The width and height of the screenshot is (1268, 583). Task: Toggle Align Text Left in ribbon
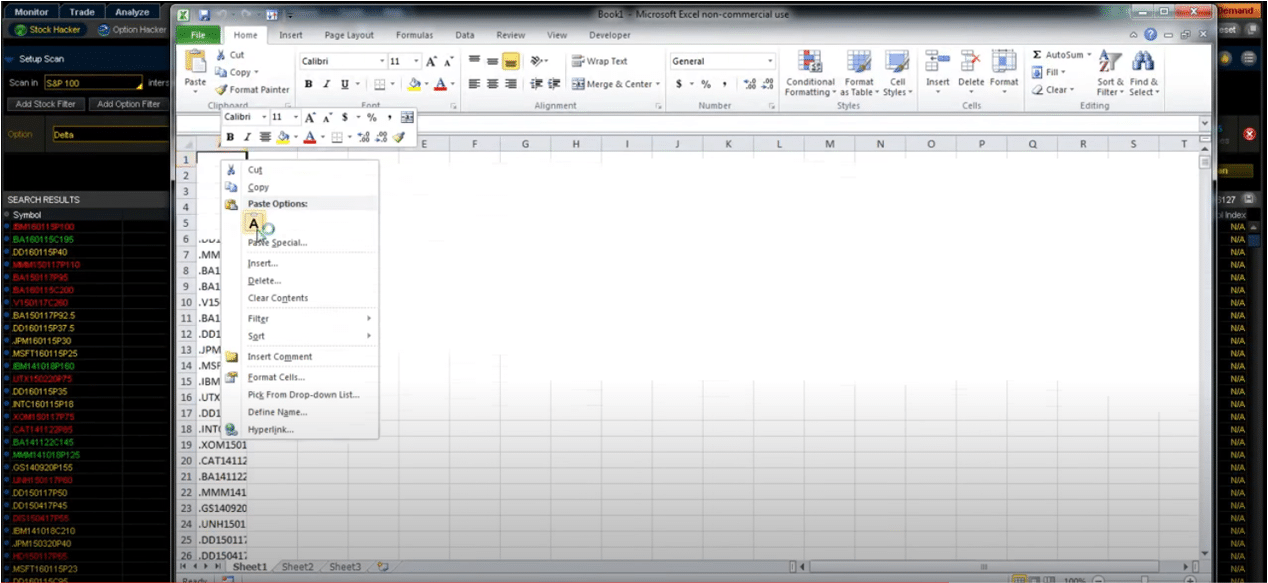coord(475,84)
